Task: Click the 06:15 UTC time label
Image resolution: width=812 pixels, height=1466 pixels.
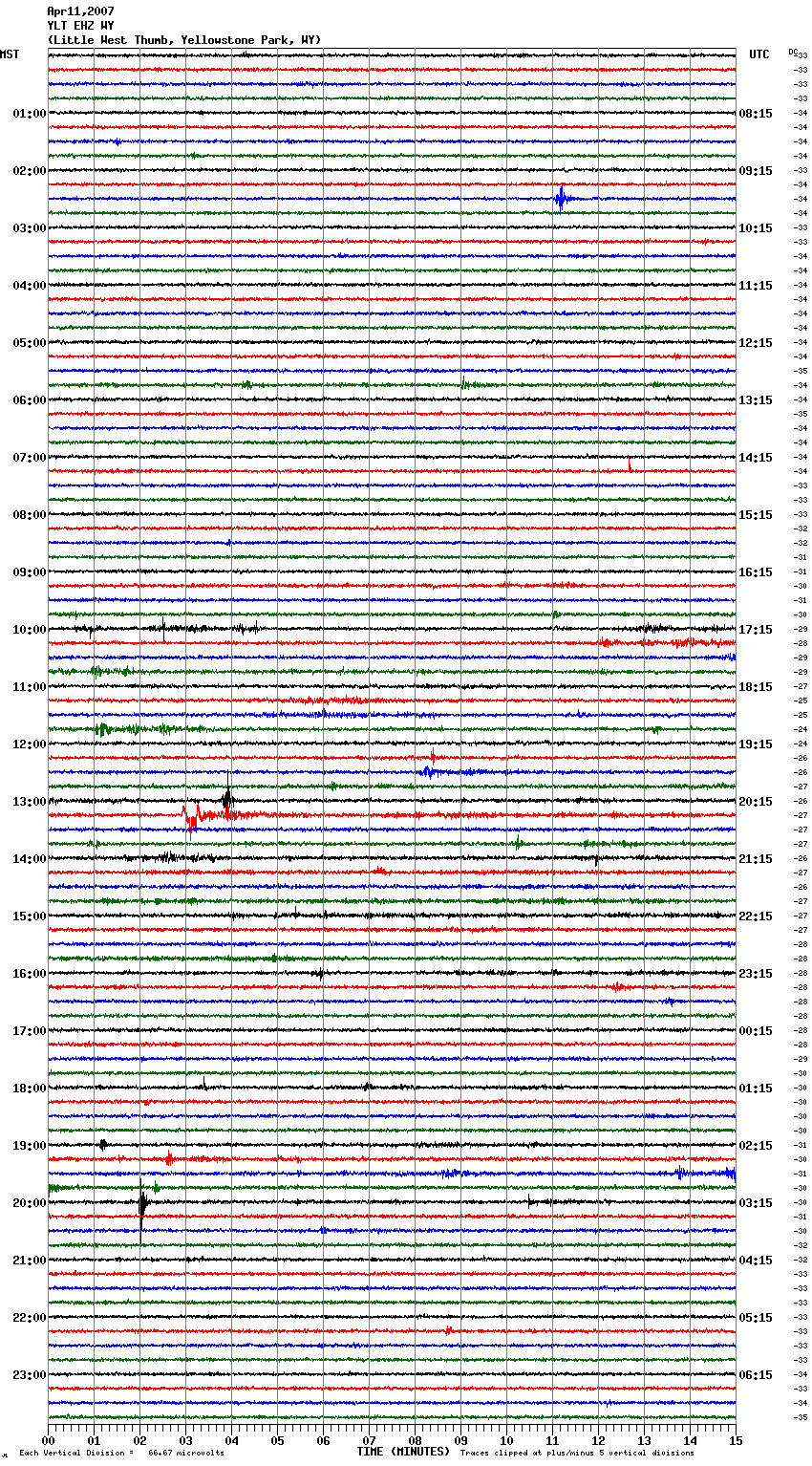Action: 756,1375
